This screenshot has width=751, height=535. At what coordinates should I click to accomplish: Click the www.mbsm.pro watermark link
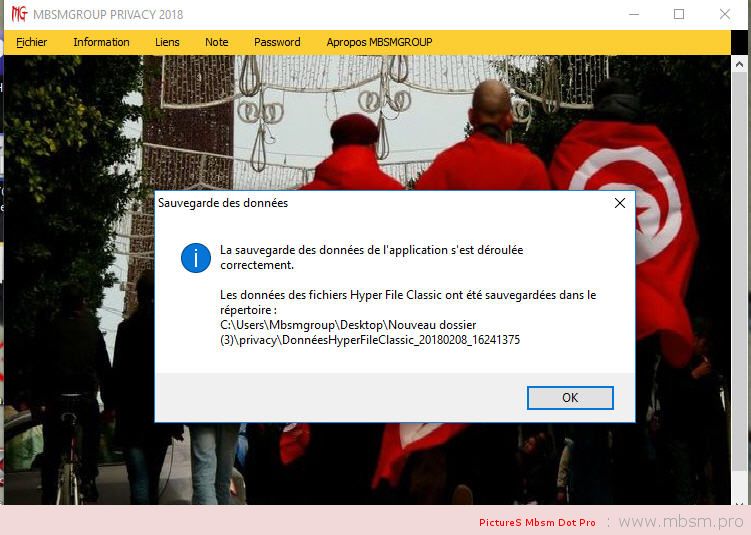(x=680, y=522)
